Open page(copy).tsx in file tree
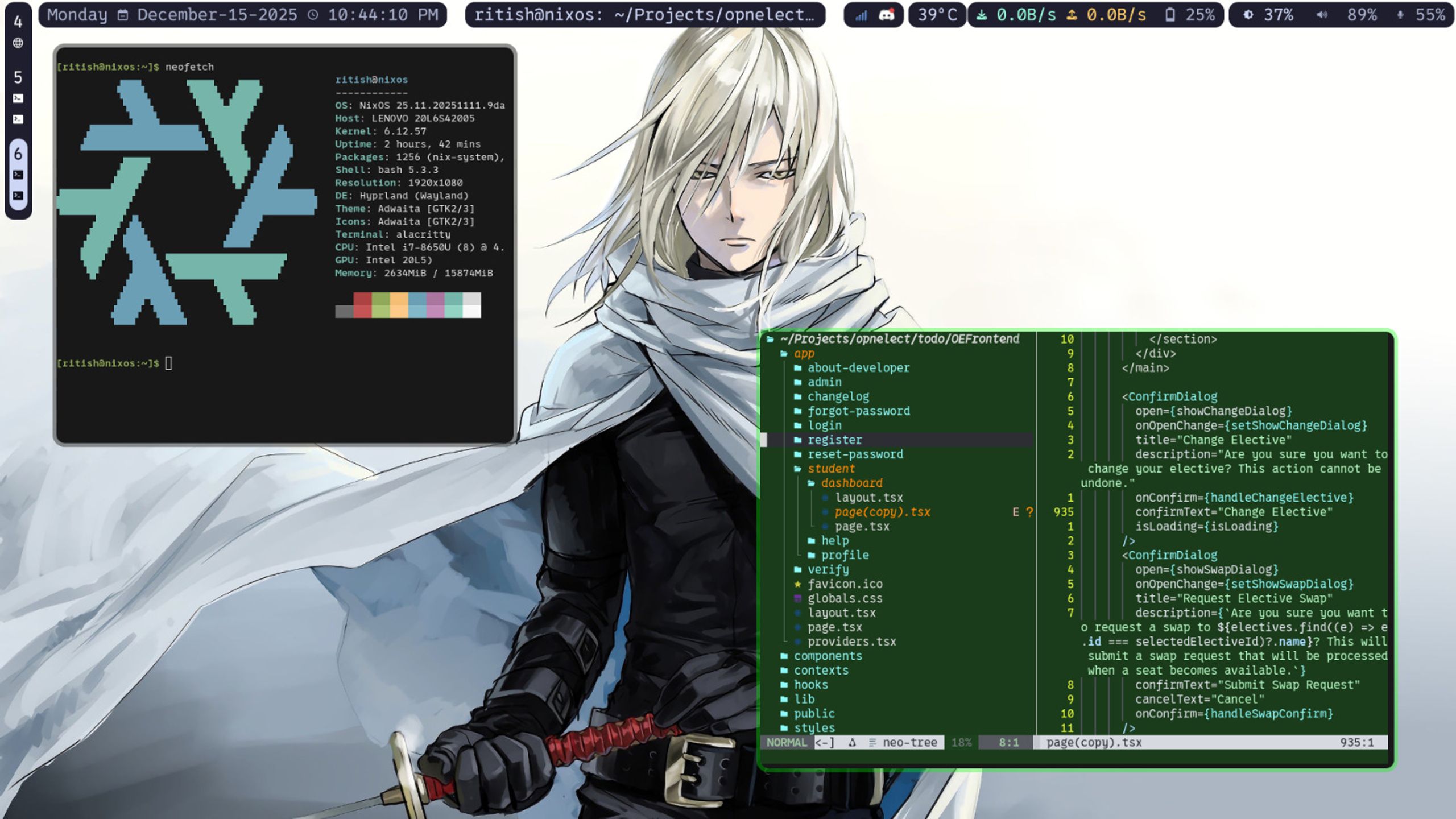Viewport: 1456px width, 819px height. tap(882, 512)
